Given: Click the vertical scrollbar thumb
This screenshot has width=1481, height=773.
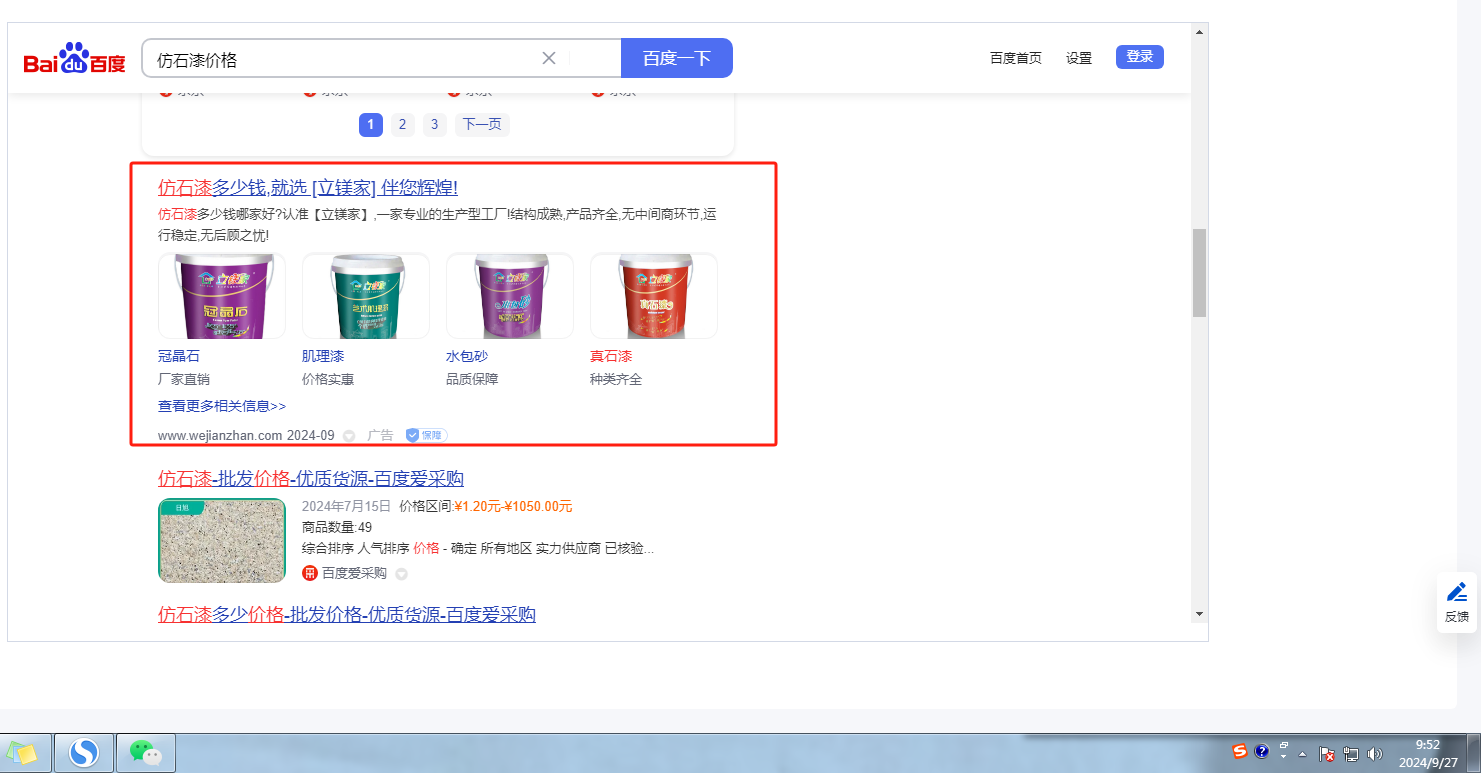Looking at the screenshot, I should (1199, 273).
